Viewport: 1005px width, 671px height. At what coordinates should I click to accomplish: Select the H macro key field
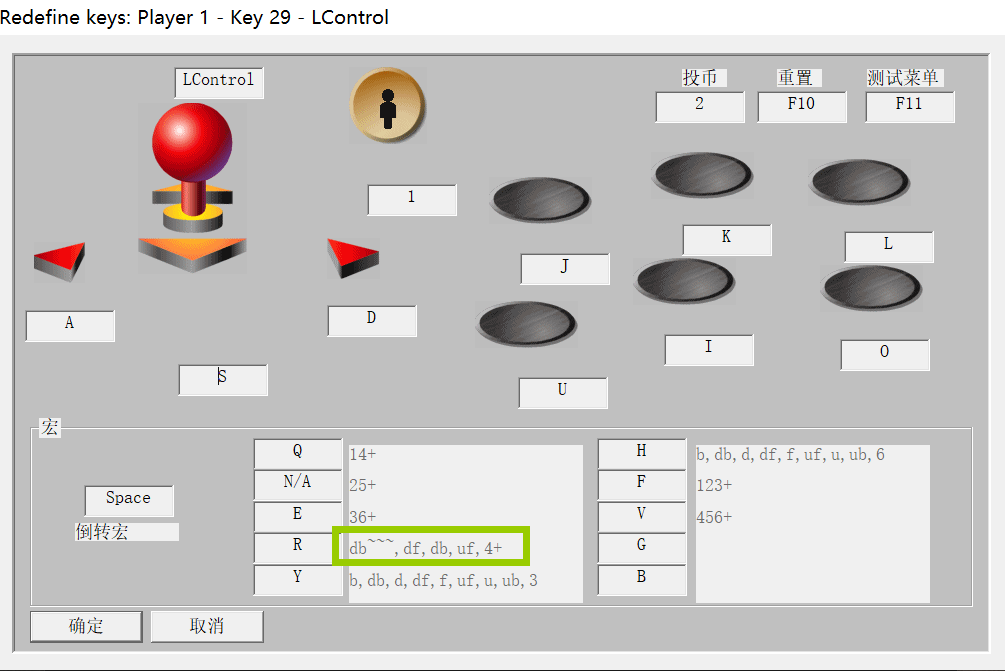coord(642,454)
